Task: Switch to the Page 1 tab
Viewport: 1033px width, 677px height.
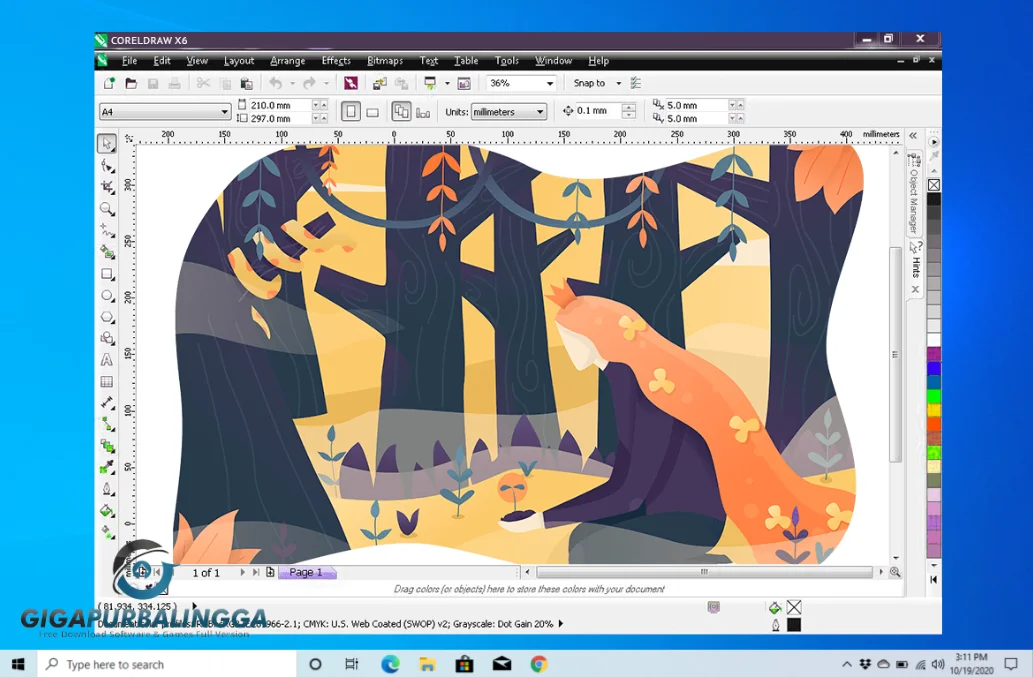Action: pyautogui.click(x=307, y=572)
